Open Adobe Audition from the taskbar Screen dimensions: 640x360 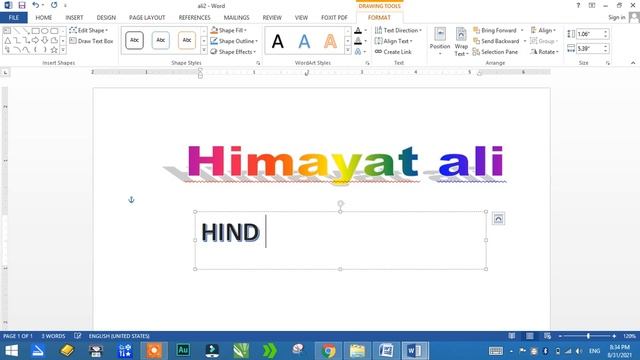pos(183,351)
